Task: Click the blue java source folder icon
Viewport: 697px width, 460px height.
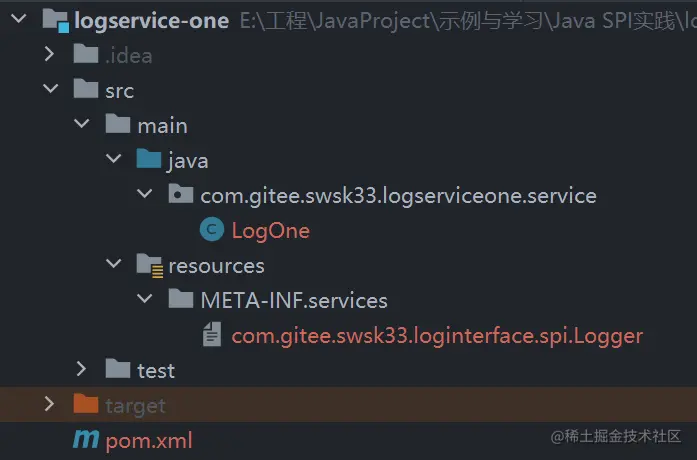Action: (x=149, y=160)
